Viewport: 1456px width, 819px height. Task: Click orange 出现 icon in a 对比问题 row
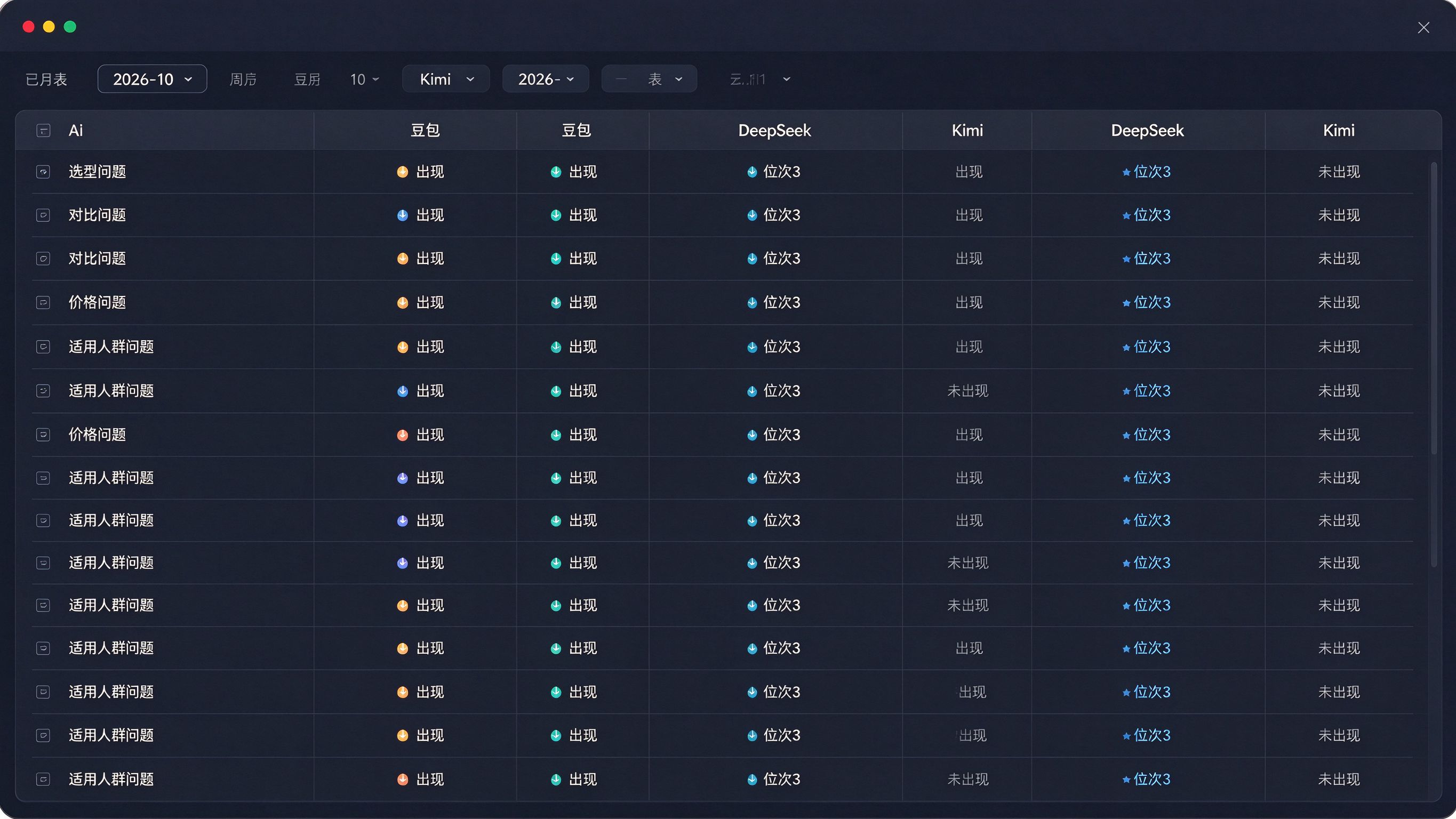(403, 259)
